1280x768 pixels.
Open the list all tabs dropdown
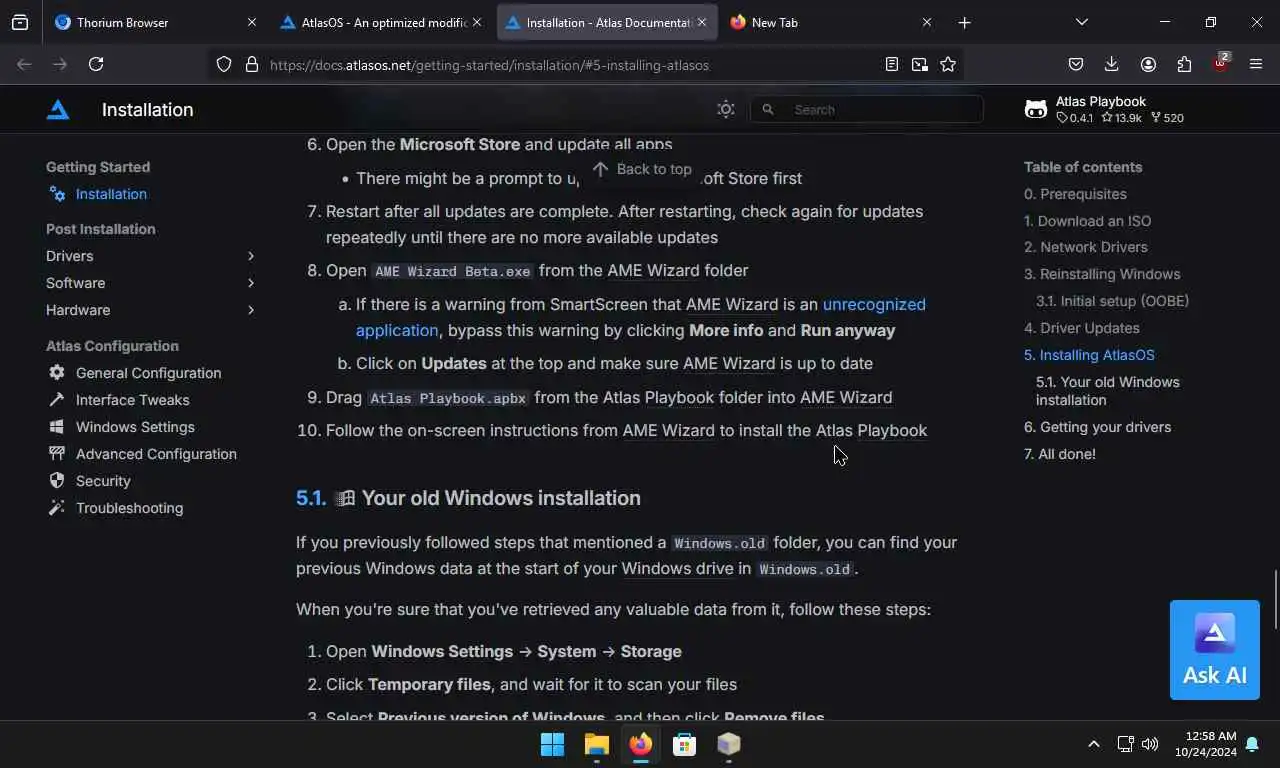tap(1081, 22)
